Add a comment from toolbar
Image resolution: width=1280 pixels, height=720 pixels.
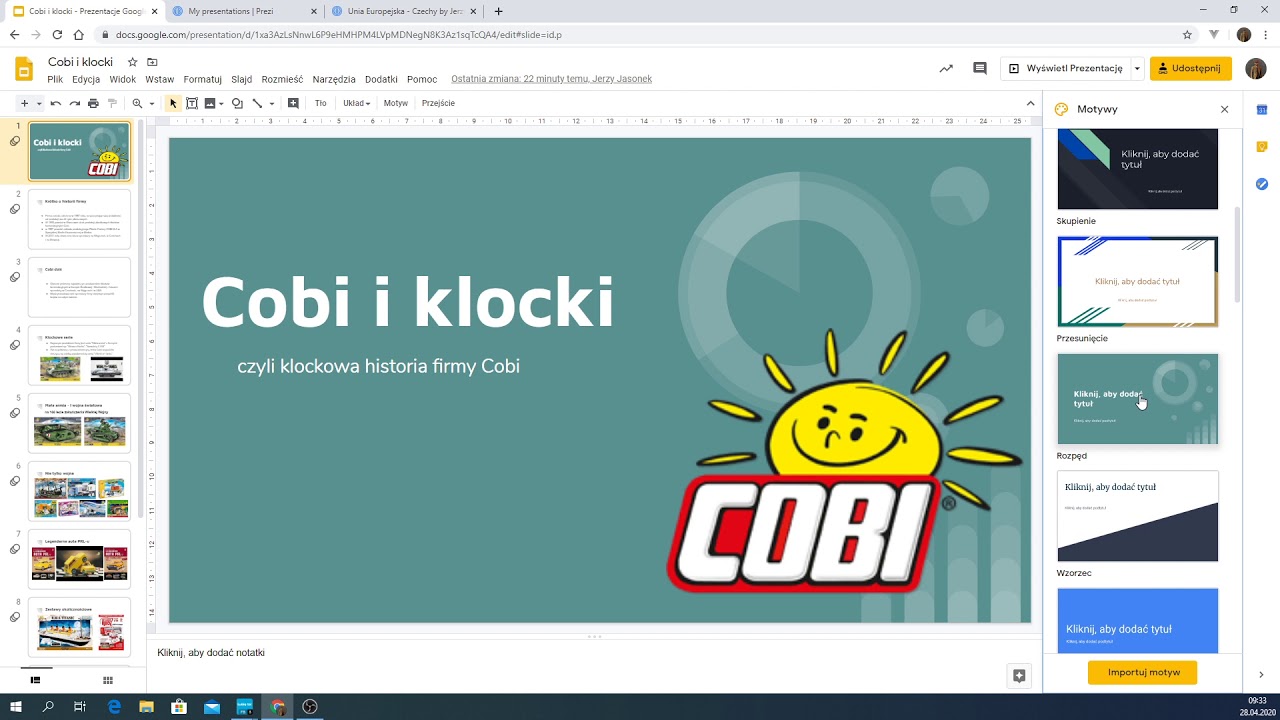[293, 103]
